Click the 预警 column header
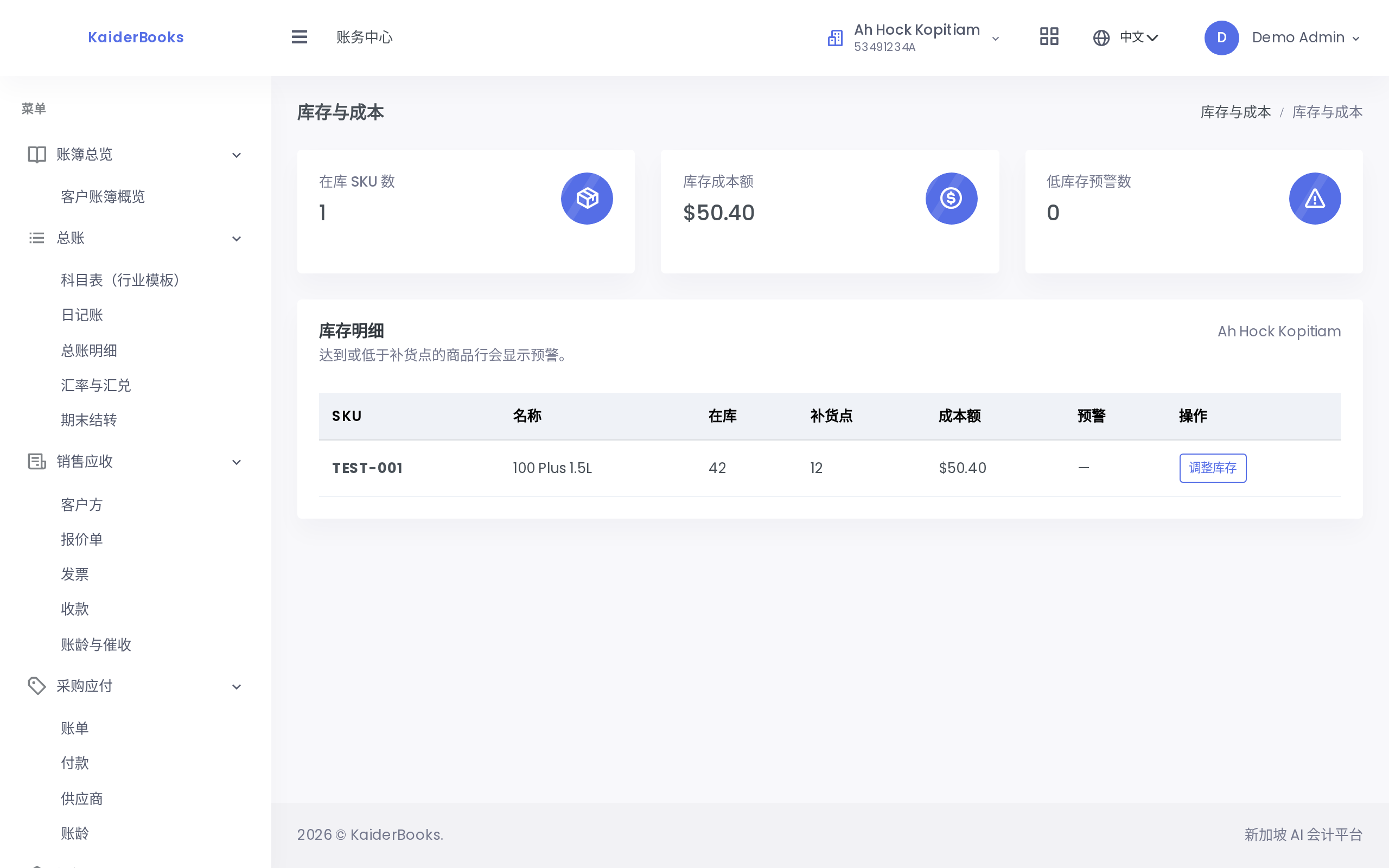 [x=1092, y=416]
